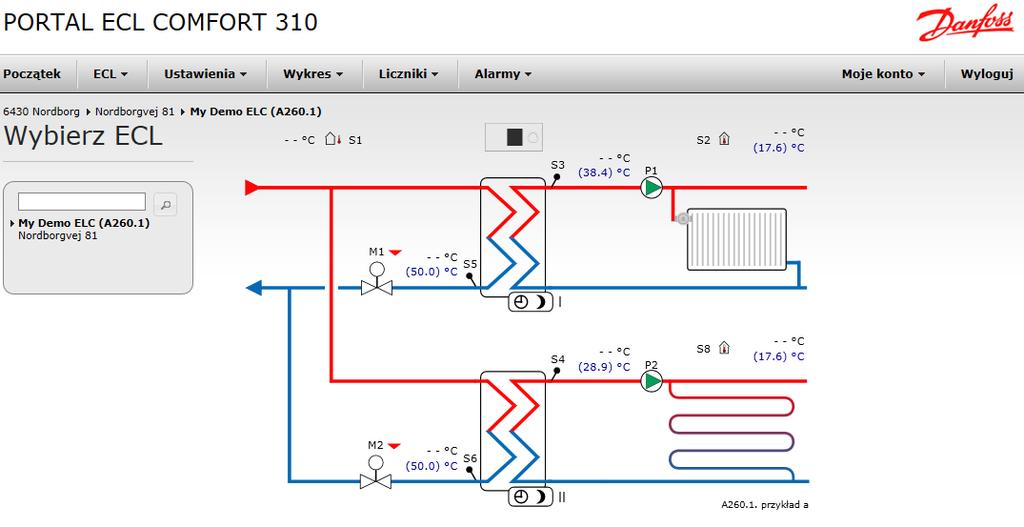Click the lower heat exchanger symbol

click(x=513, y=431)
